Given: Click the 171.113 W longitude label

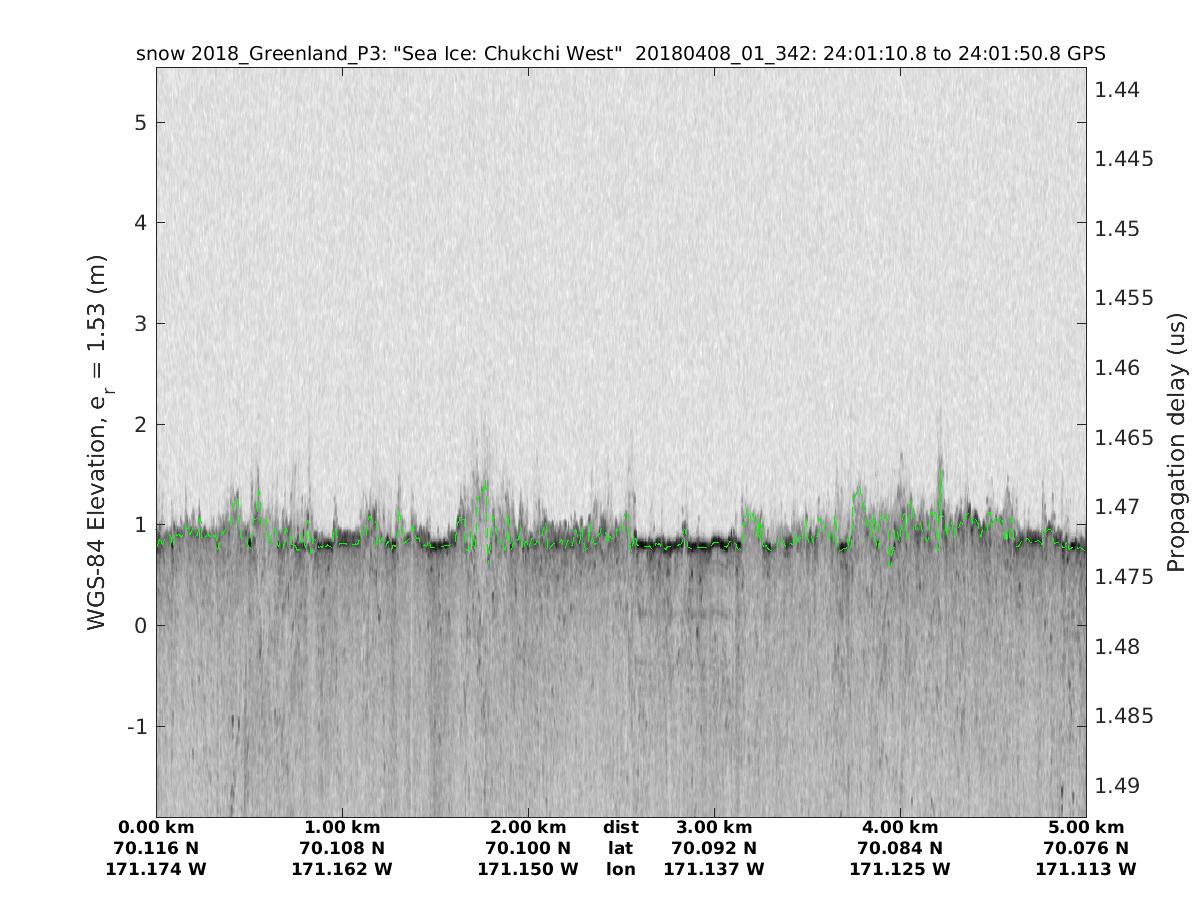Looking at the screenshot, I should pyautogui.click(x=1086, y=870).
